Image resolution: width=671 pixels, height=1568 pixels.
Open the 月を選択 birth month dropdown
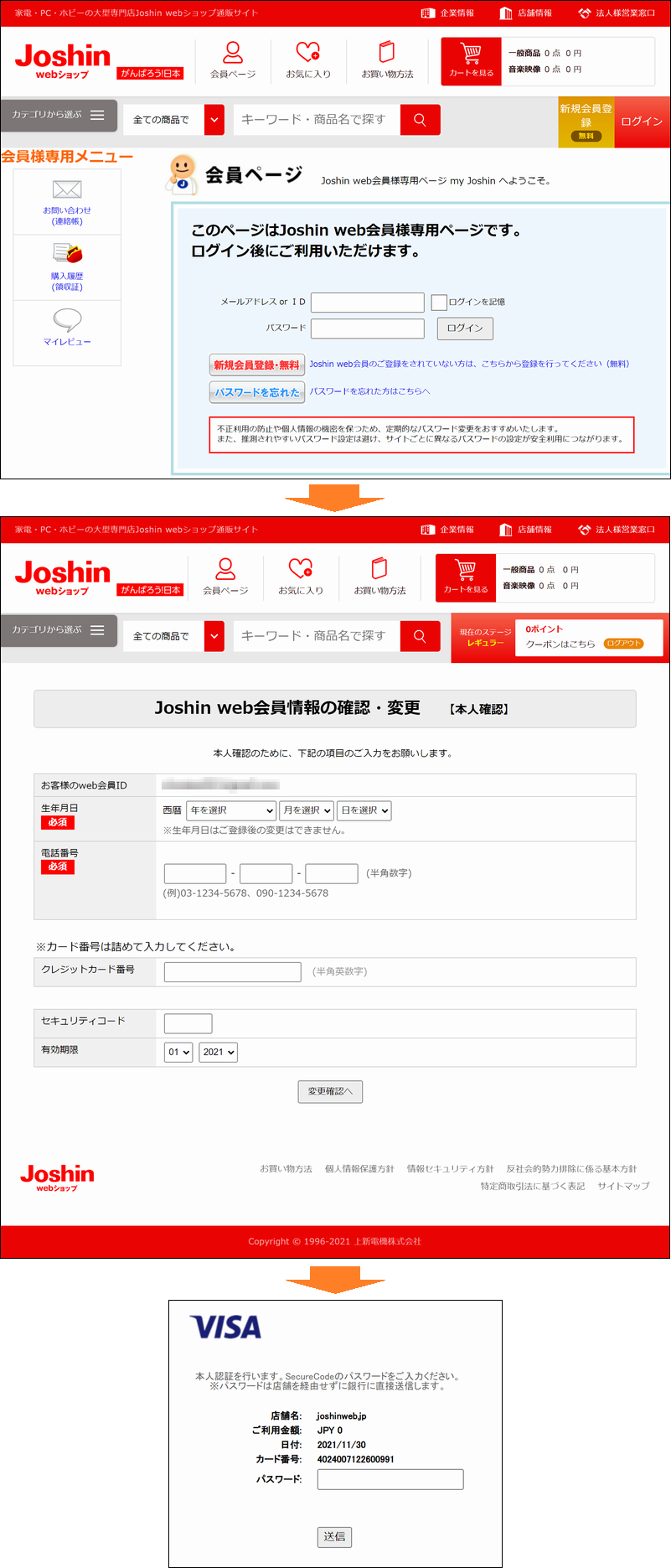pos(307,810)
